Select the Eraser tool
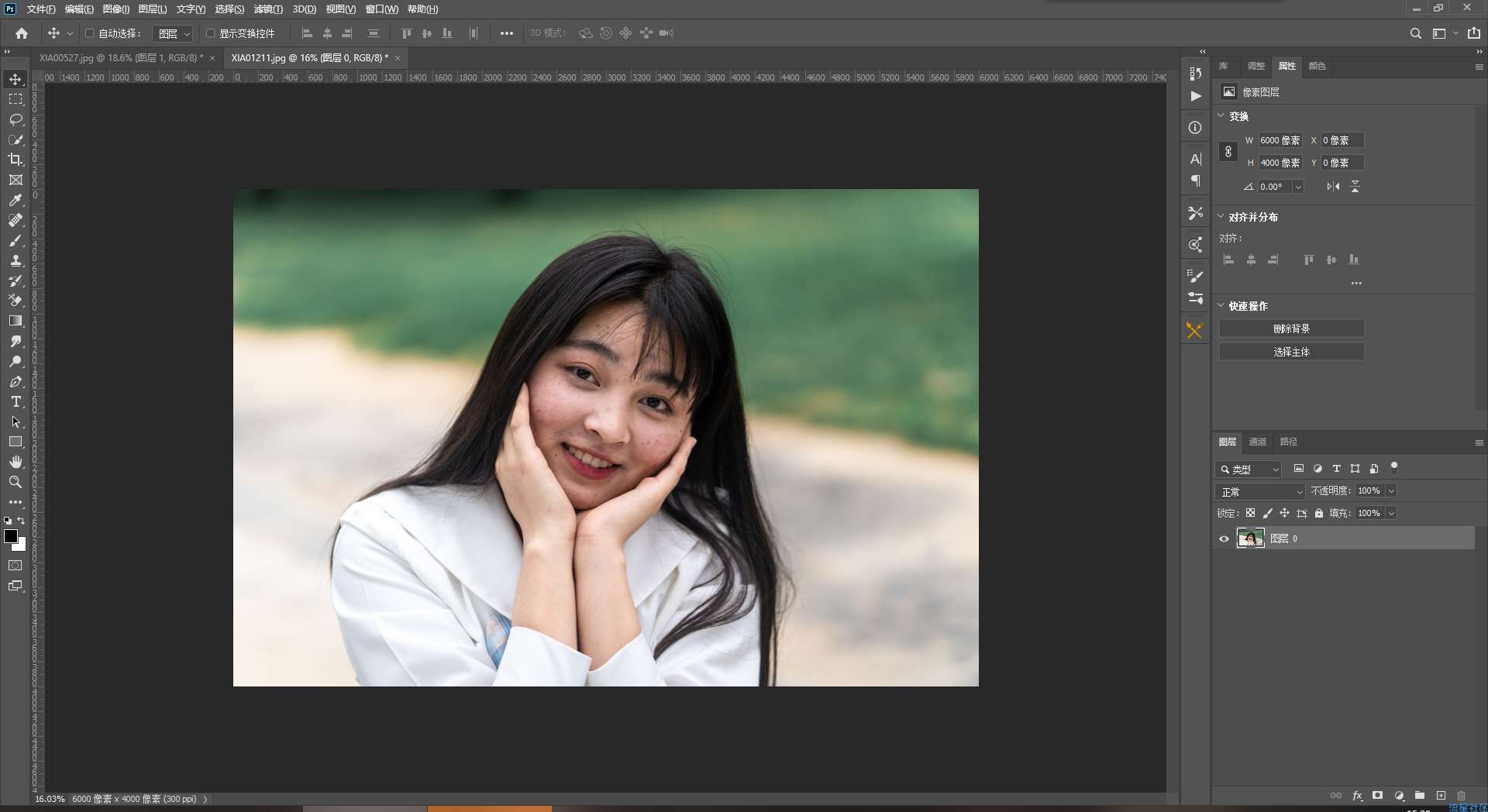Image resolution: width=1488 pixels, height=812 pixels. coord(15,301)
